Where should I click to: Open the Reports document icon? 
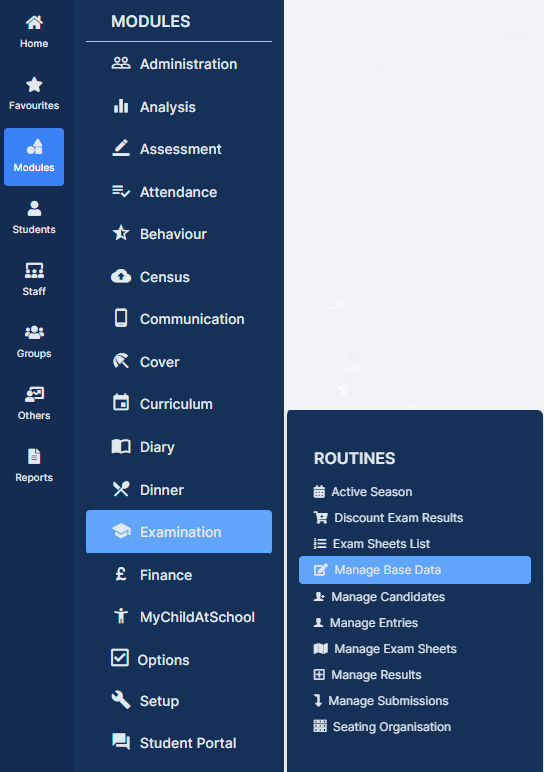pos(34,456)
